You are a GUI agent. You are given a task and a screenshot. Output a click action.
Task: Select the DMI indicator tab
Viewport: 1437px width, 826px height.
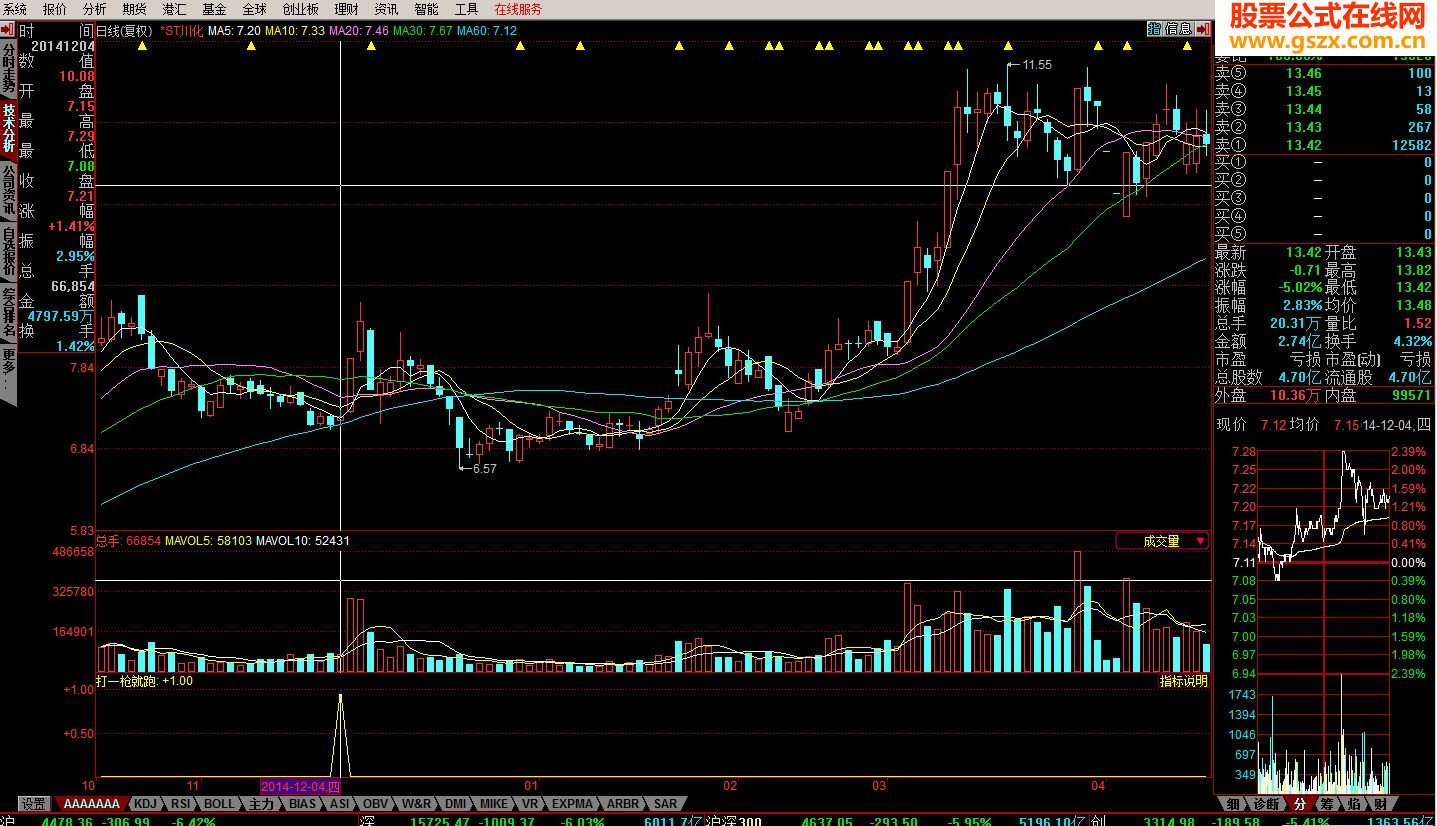tap(456, 803)
